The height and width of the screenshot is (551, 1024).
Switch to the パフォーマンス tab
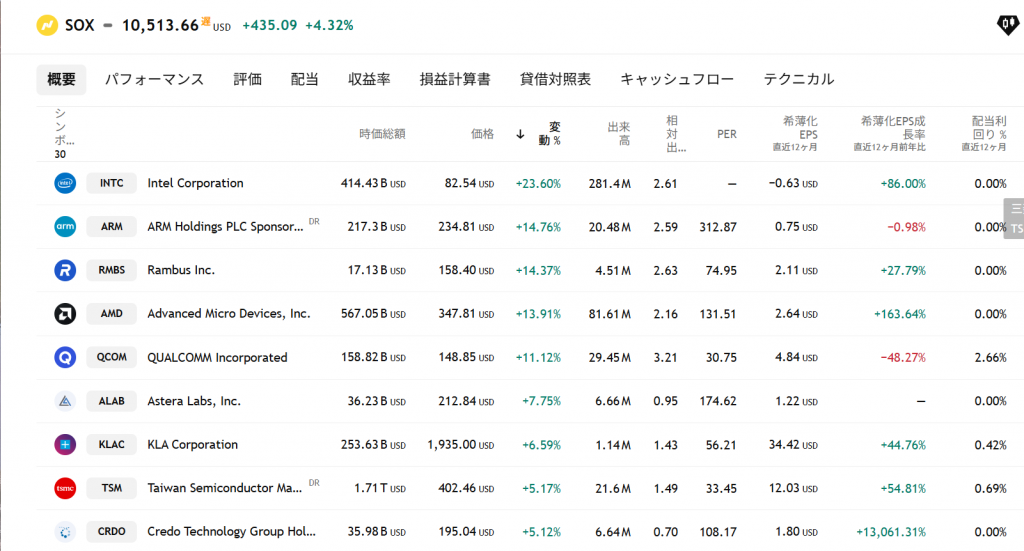pos(154,79)
